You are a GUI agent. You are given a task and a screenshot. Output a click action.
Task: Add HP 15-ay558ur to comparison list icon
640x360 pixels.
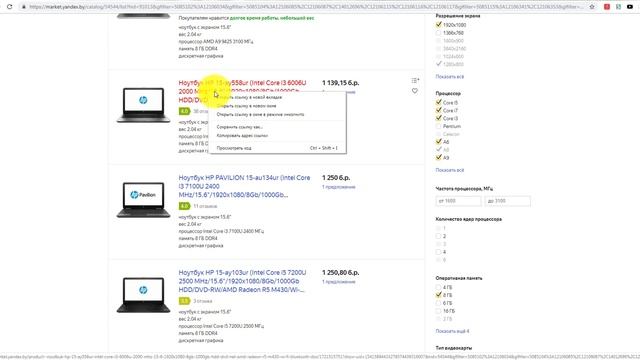(415, 80)
